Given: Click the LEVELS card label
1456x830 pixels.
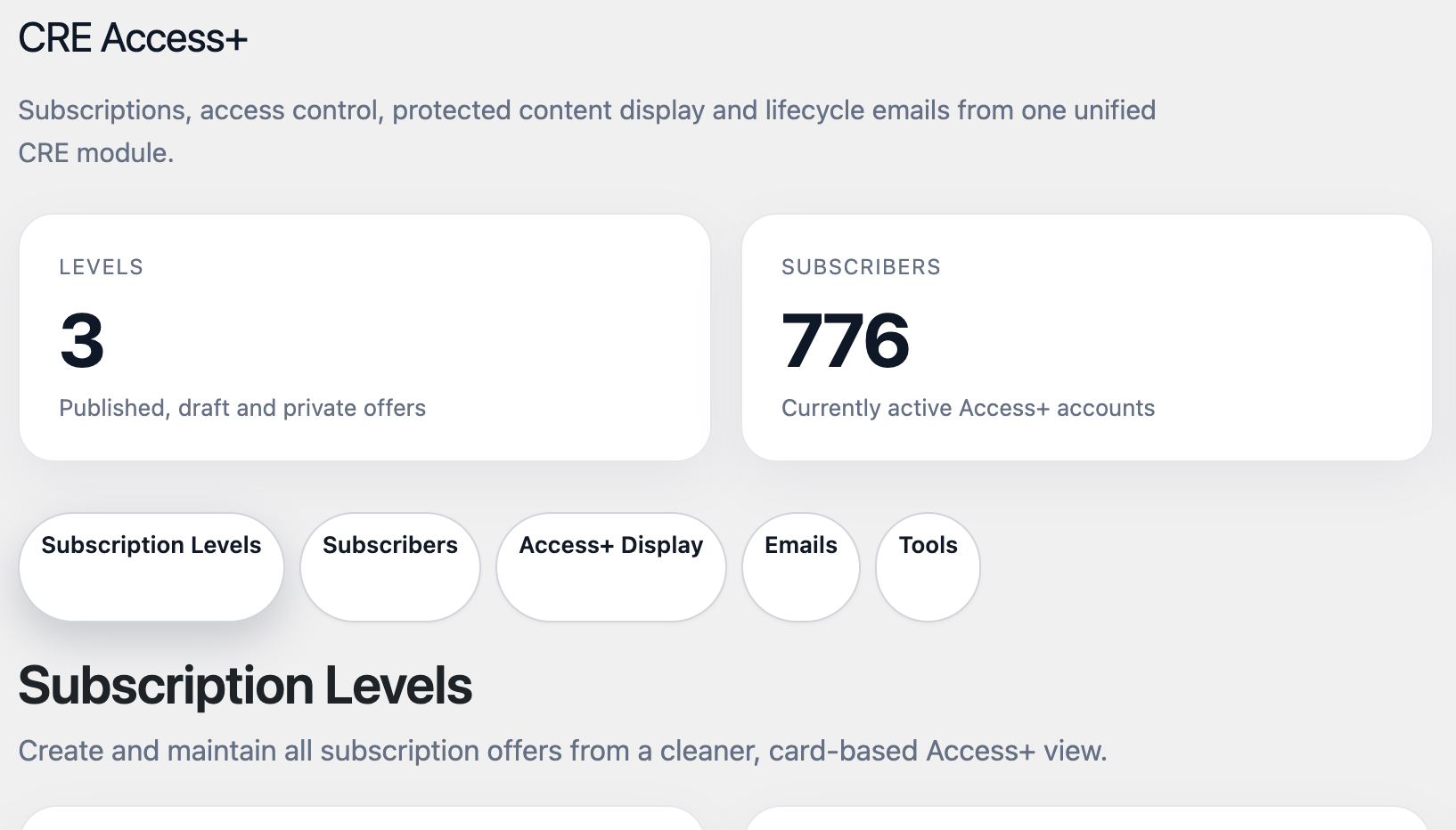Looking at the screenshot, I should point(101,267).
